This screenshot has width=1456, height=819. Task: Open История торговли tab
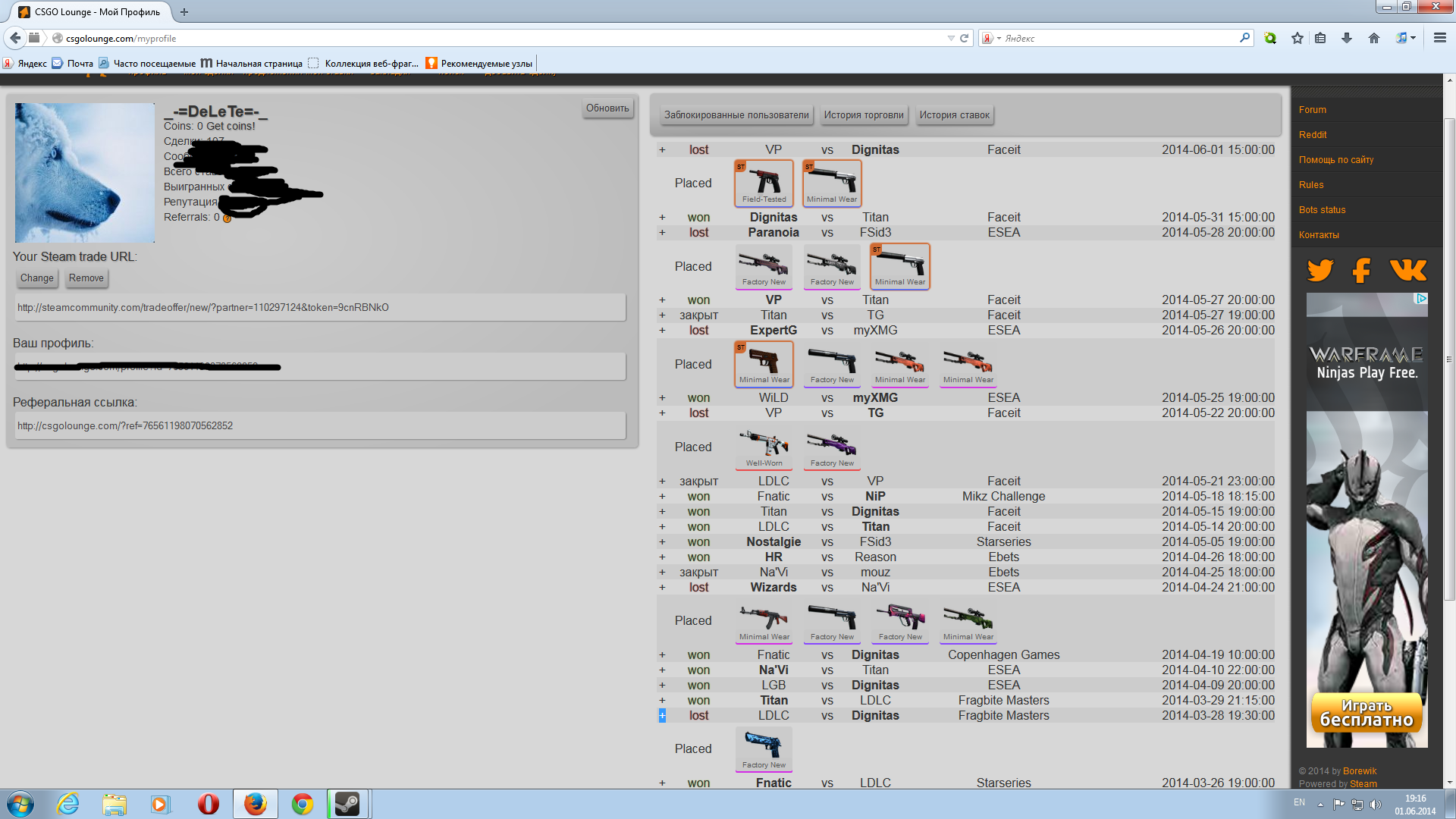pos(864,115)
